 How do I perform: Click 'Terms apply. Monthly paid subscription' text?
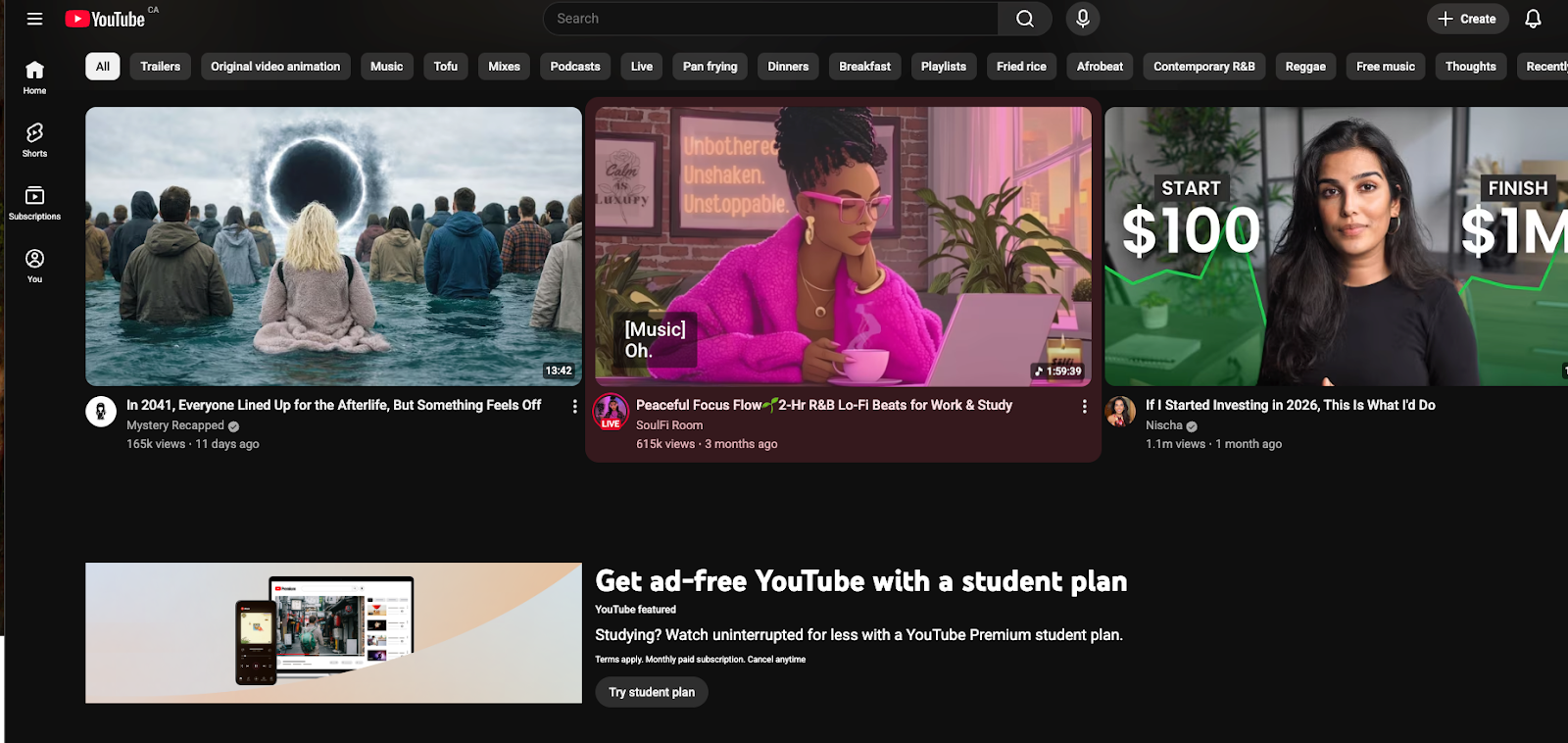[x=701, y=660]
